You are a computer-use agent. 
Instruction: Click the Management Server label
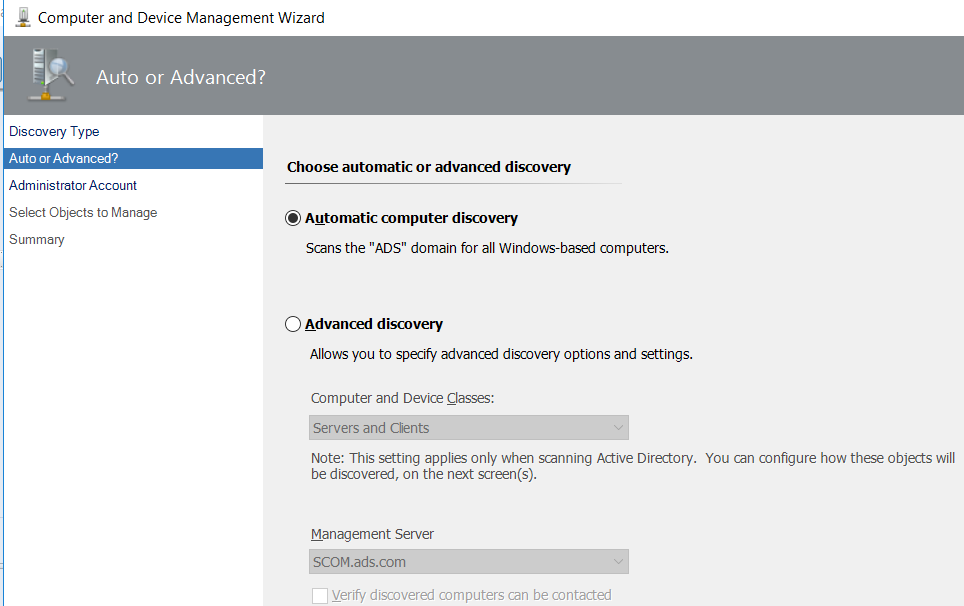click(372, 534)
